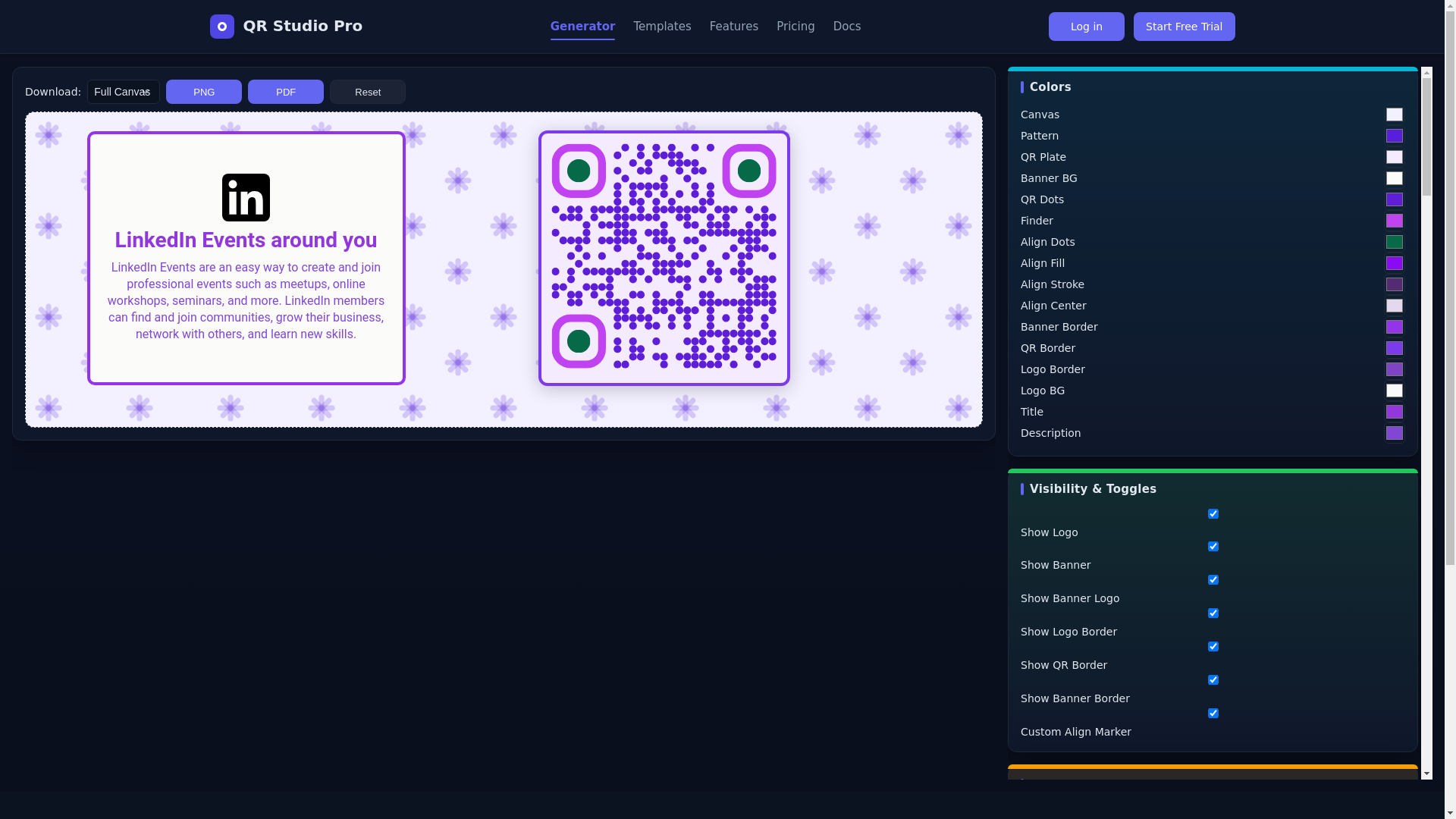This screenshot has height=819, width=1456.
Task: Open the Pricing nav item
Action: [x=795, y=27]
